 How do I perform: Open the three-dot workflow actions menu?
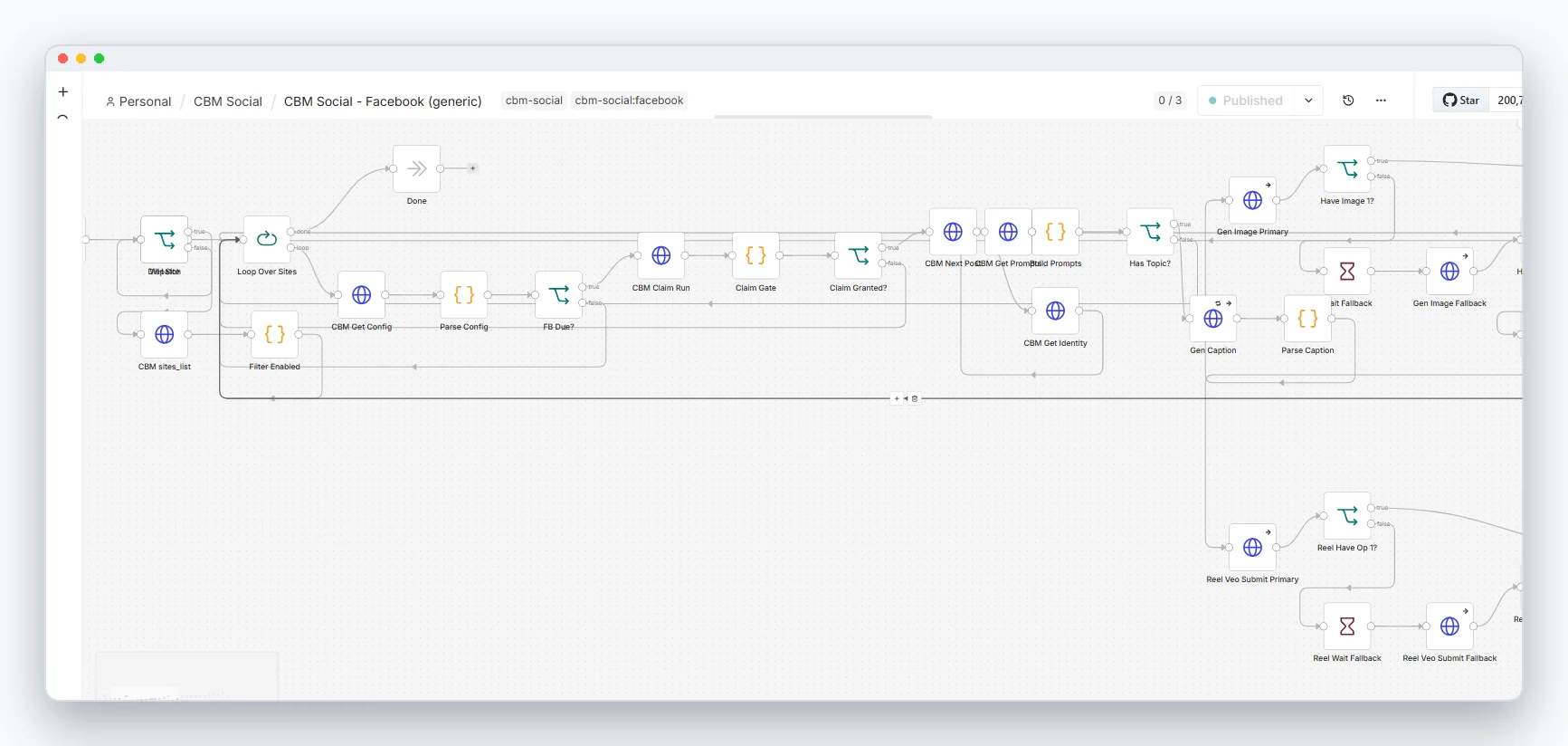1381,100
